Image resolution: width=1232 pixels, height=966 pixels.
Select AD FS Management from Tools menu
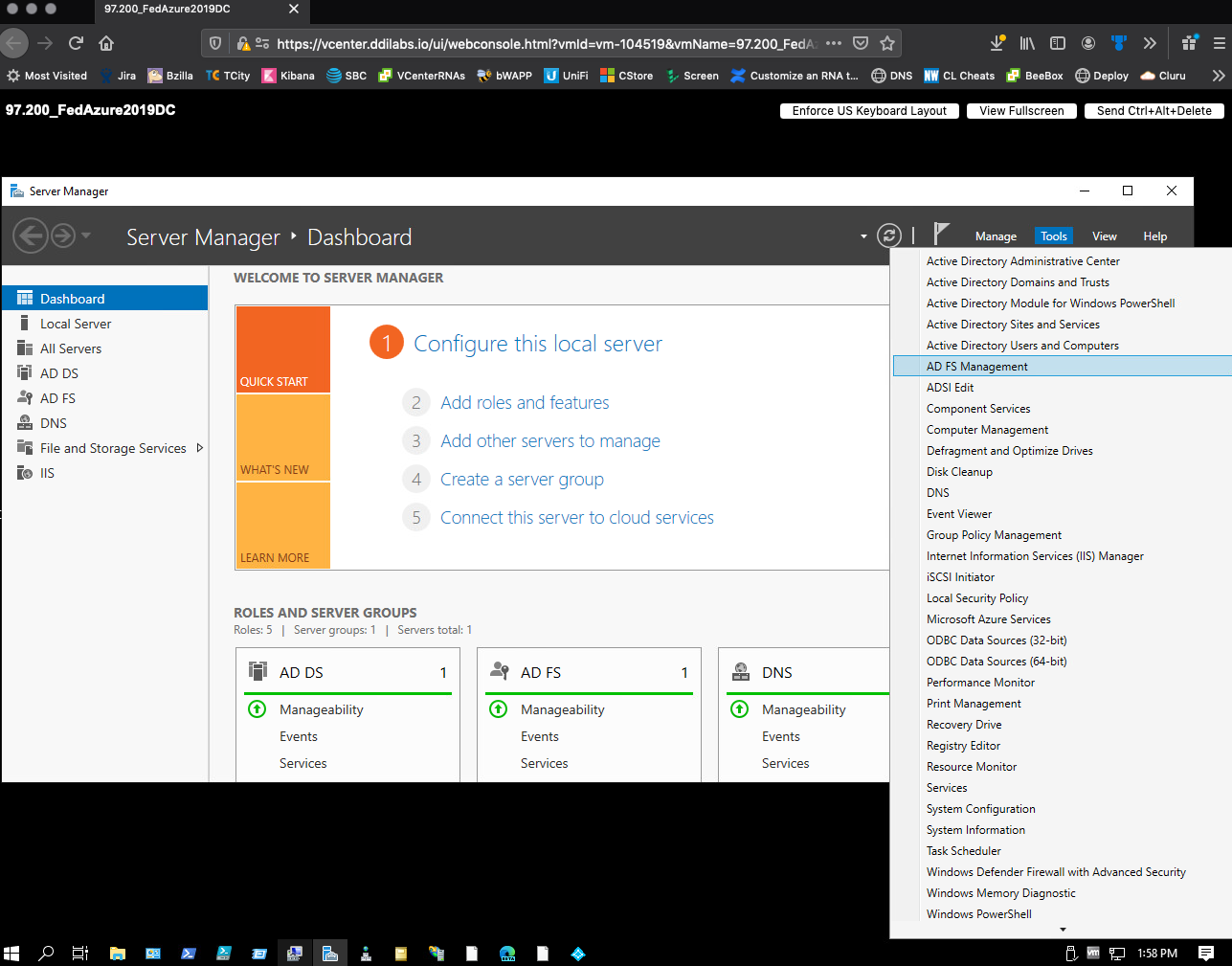(976, 367)
